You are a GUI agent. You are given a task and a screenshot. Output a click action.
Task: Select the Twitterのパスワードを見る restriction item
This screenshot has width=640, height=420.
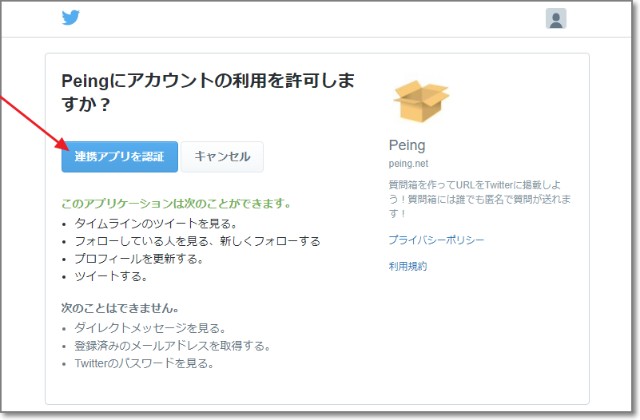click(144, 364)
